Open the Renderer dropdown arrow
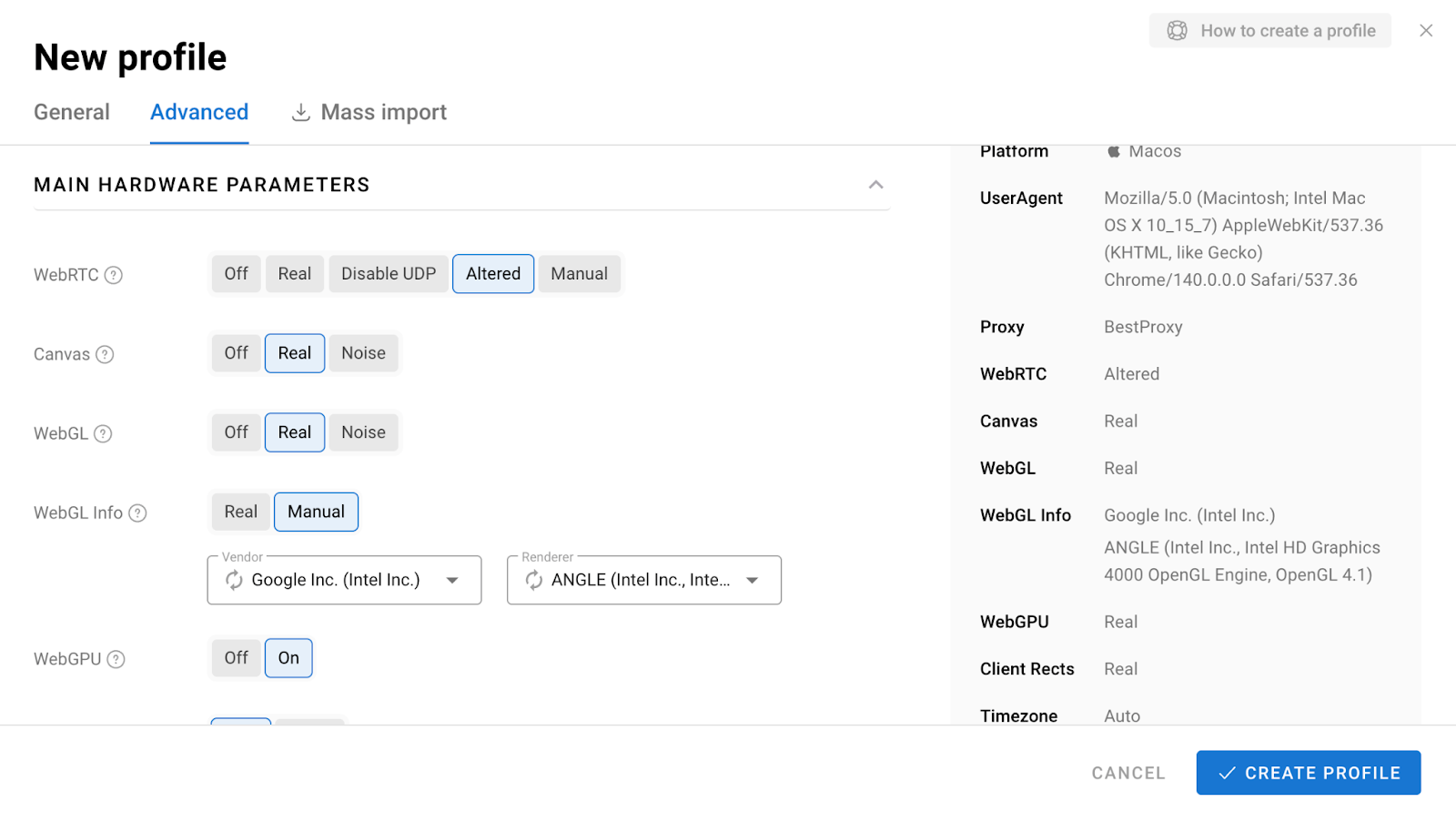The height and width of the screenshot is (822, 1456). 753,580
